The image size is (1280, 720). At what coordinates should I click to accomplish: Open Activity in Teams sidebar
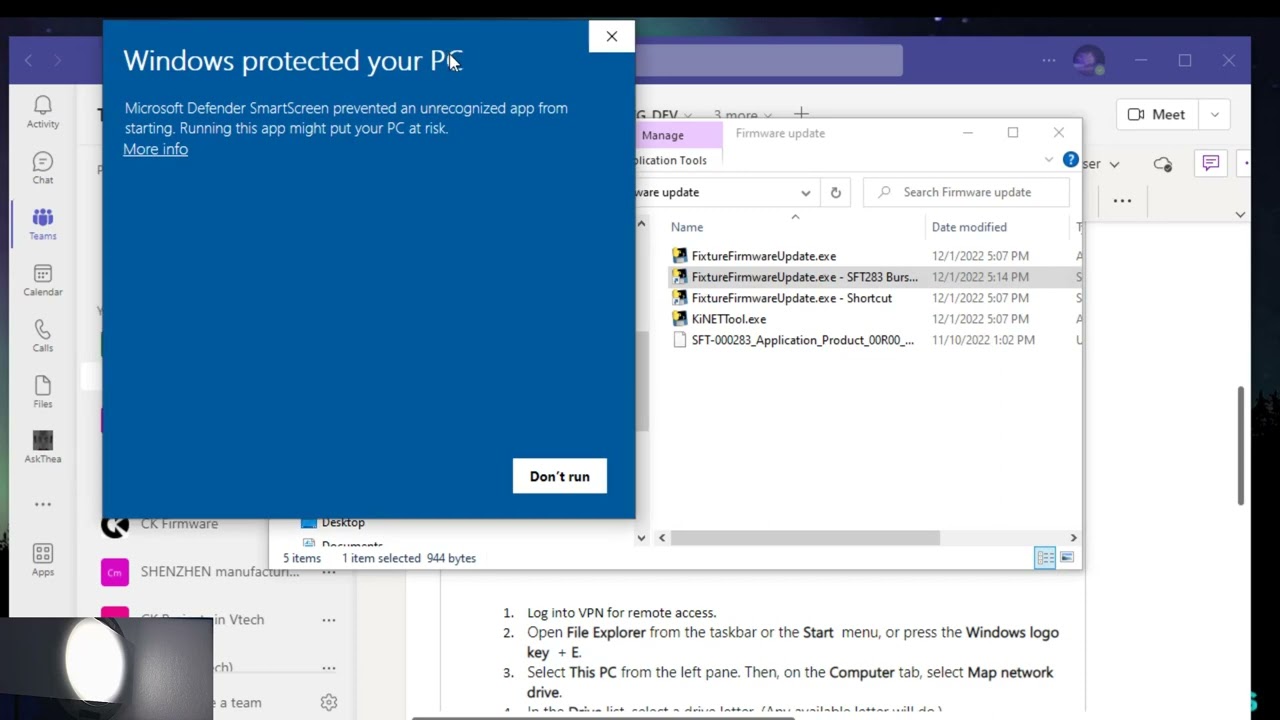click(x=43, y=112)
